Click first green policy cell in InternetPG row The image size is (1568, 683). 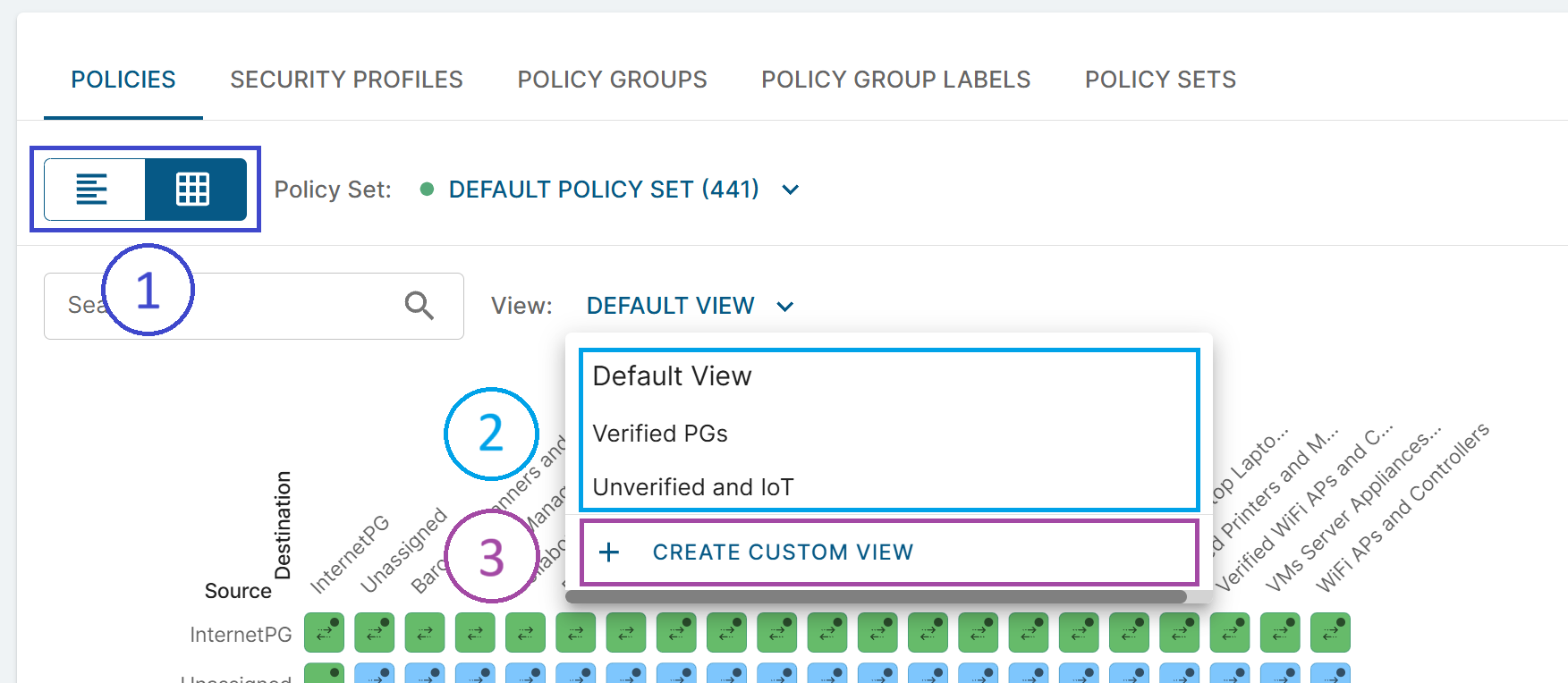(x=324, y=633)
